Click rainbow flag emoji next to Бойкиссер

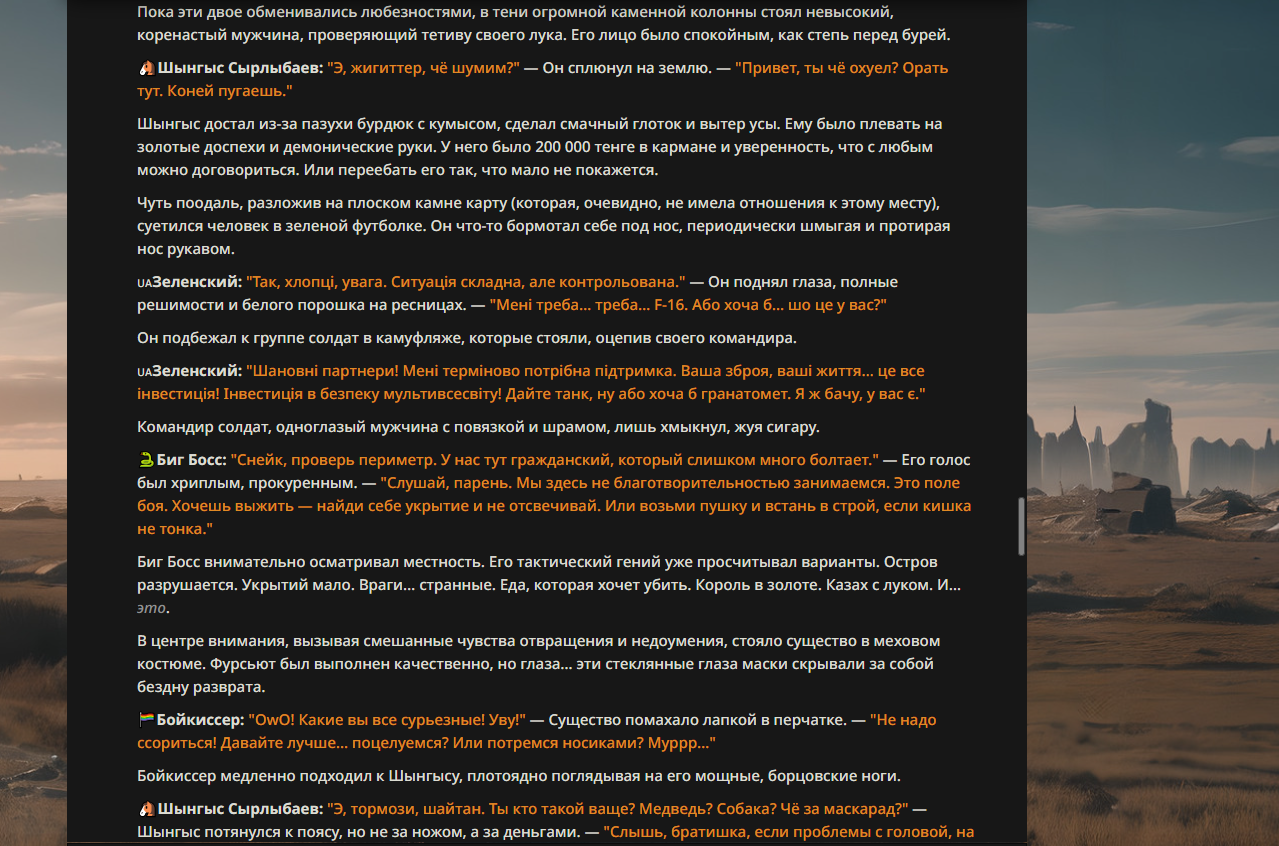point(145,720)
